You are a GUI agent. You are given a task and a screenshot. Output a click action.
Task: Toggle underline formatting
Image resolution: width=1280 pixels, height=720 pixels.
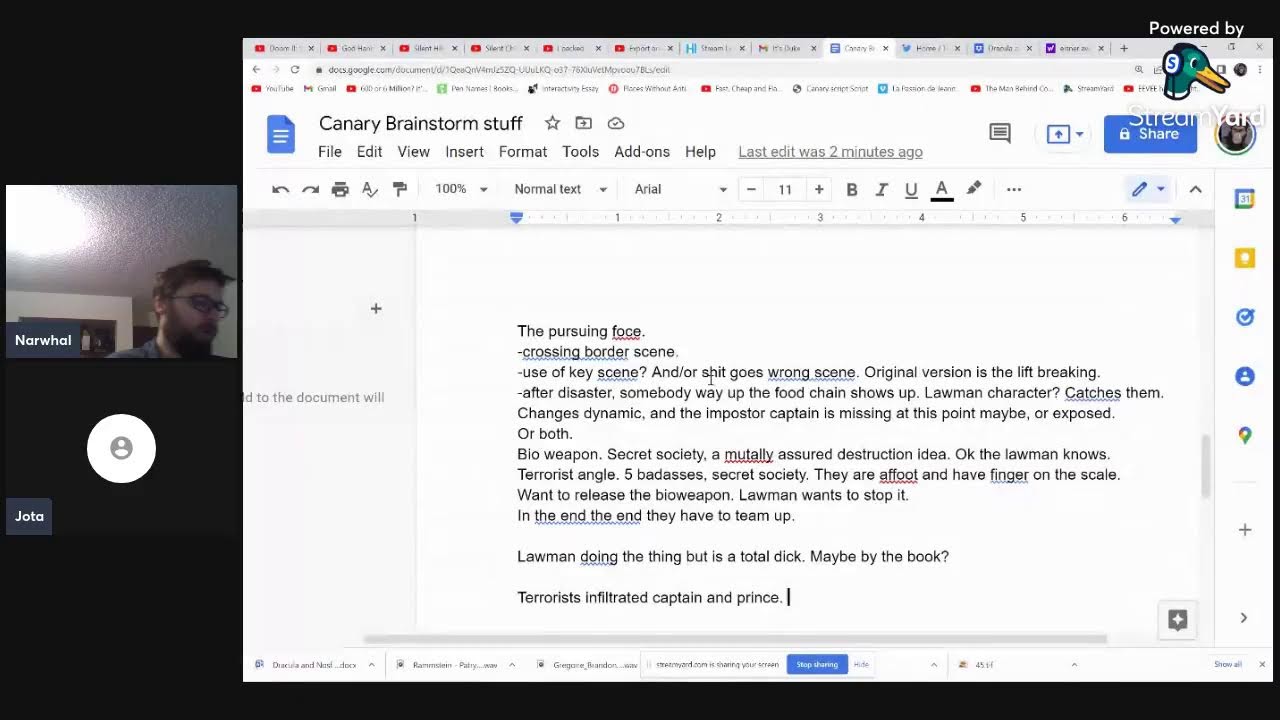(x=911, y=189)
